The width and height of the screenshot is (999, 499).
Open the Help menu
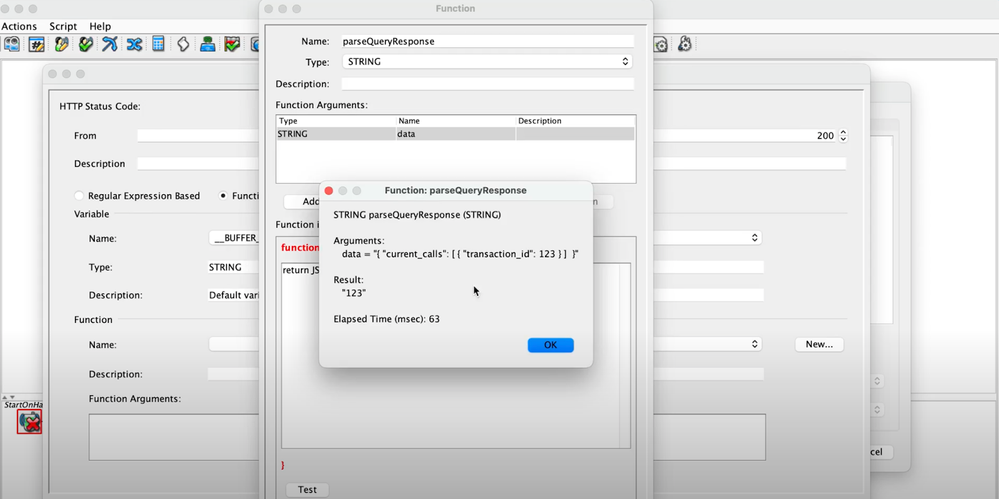[100, 26]
